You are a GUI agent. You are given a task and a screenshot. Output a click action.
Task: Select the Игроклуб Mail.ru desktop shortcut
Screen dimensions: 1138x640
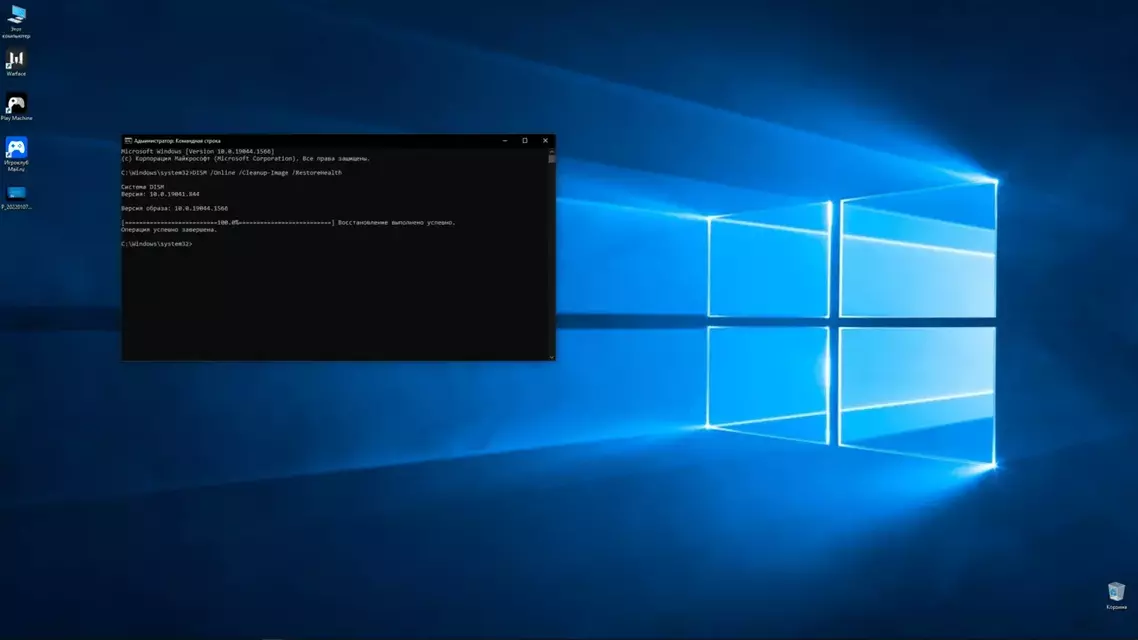16,155
